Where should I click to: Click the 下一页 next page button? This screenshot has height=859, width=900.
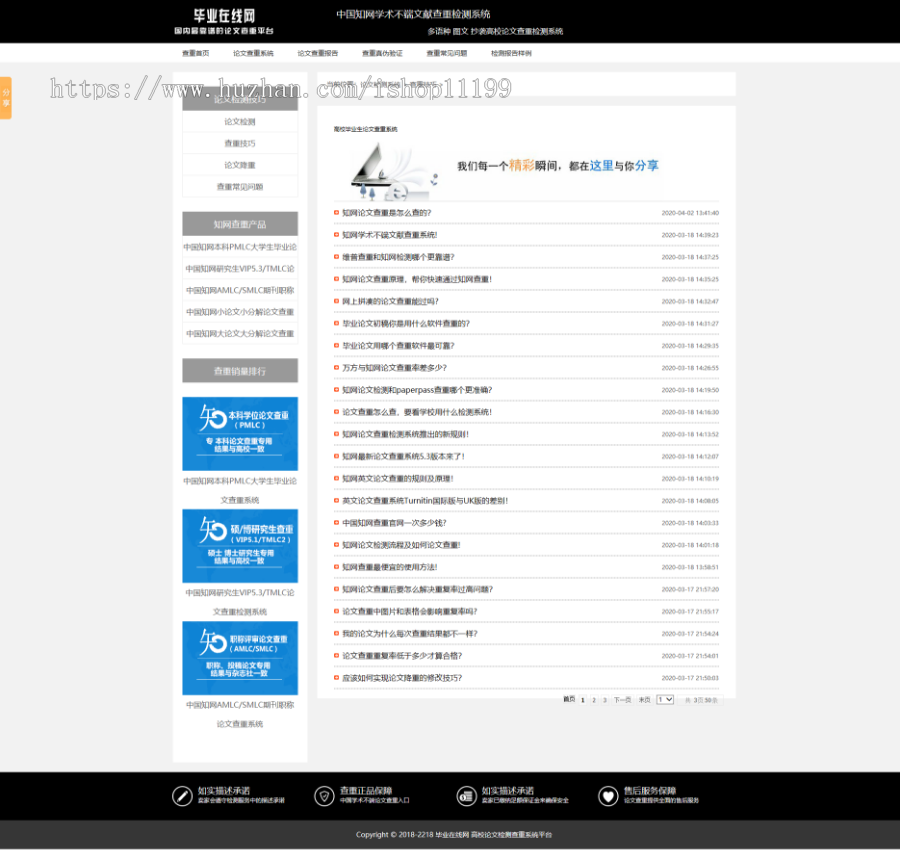[622, 700]
